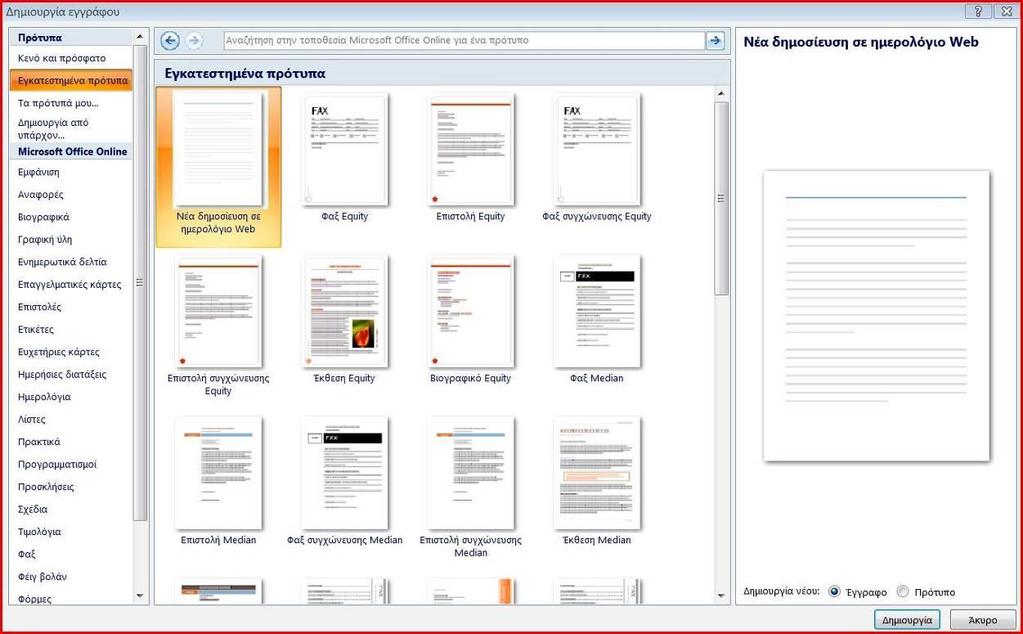Open the dialog help question mark icon

point(978,11)
